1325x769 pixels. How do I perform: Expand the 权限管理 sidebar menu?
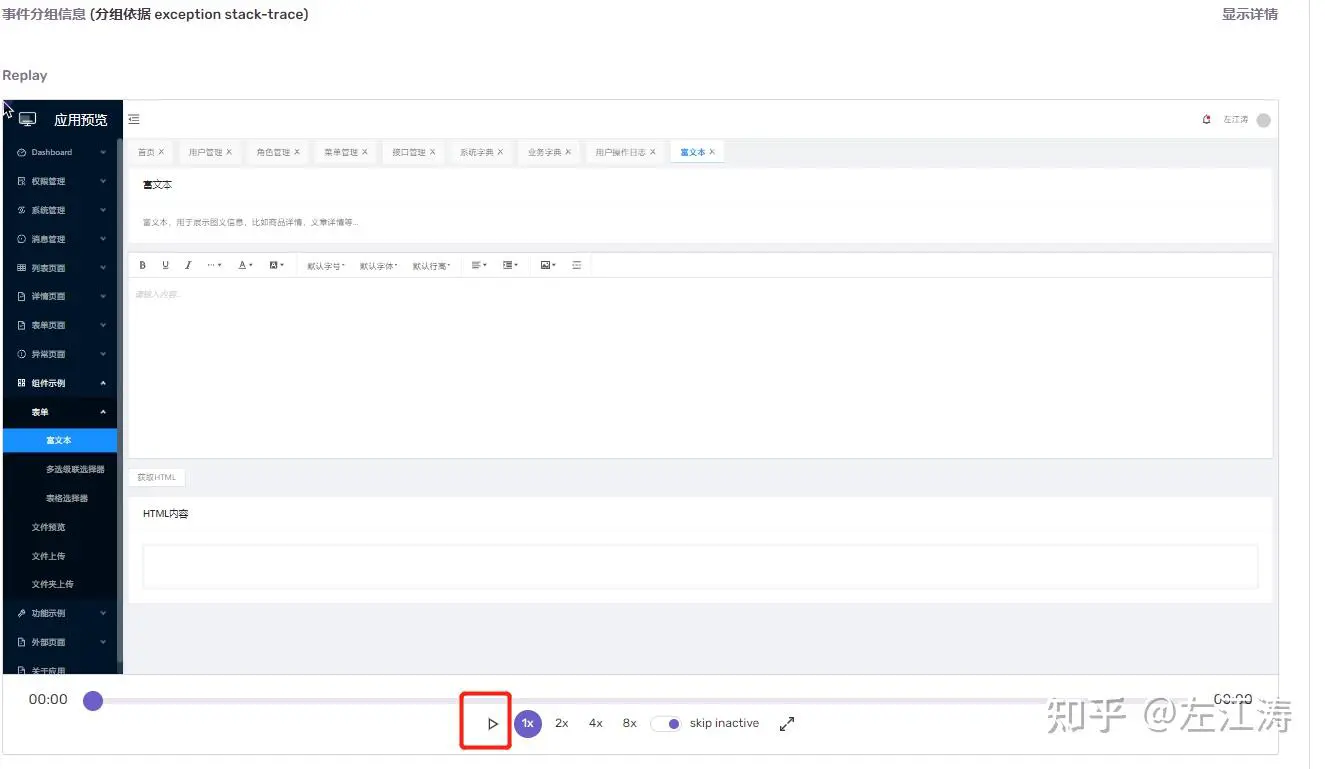[x=62, y=181]
